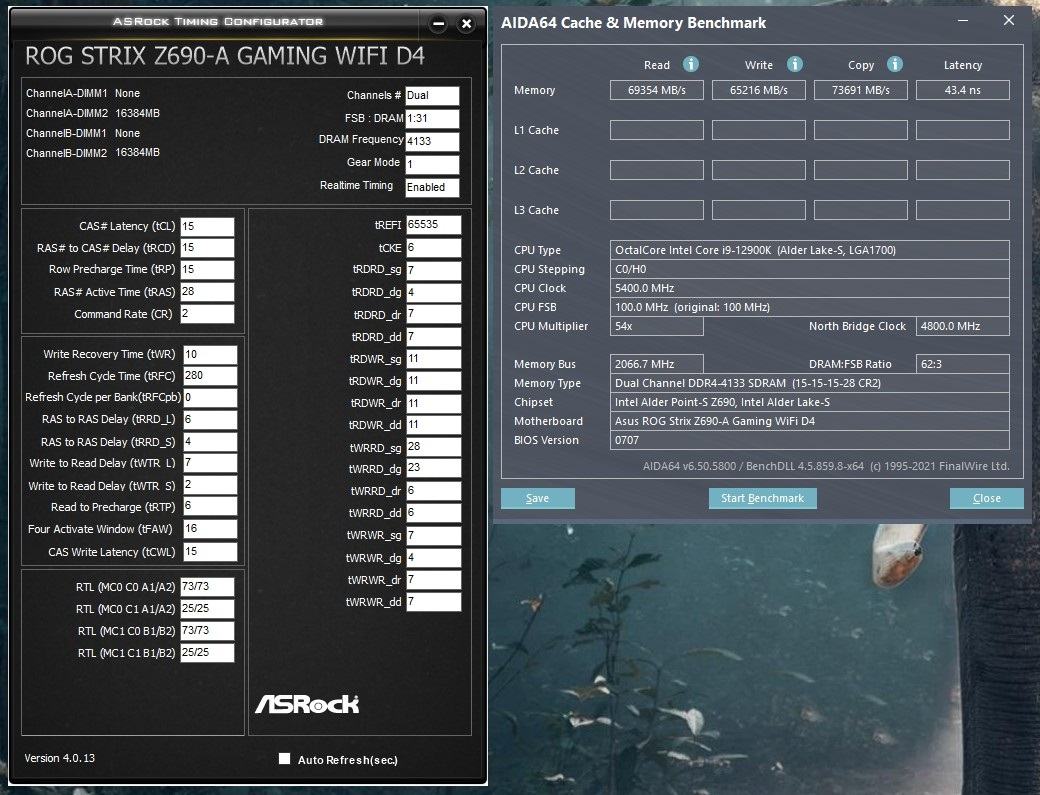Select the Command Rate (CR) field
This screenshot has width=1040, height=795.
pyautogui.click(x=207, y=313)
